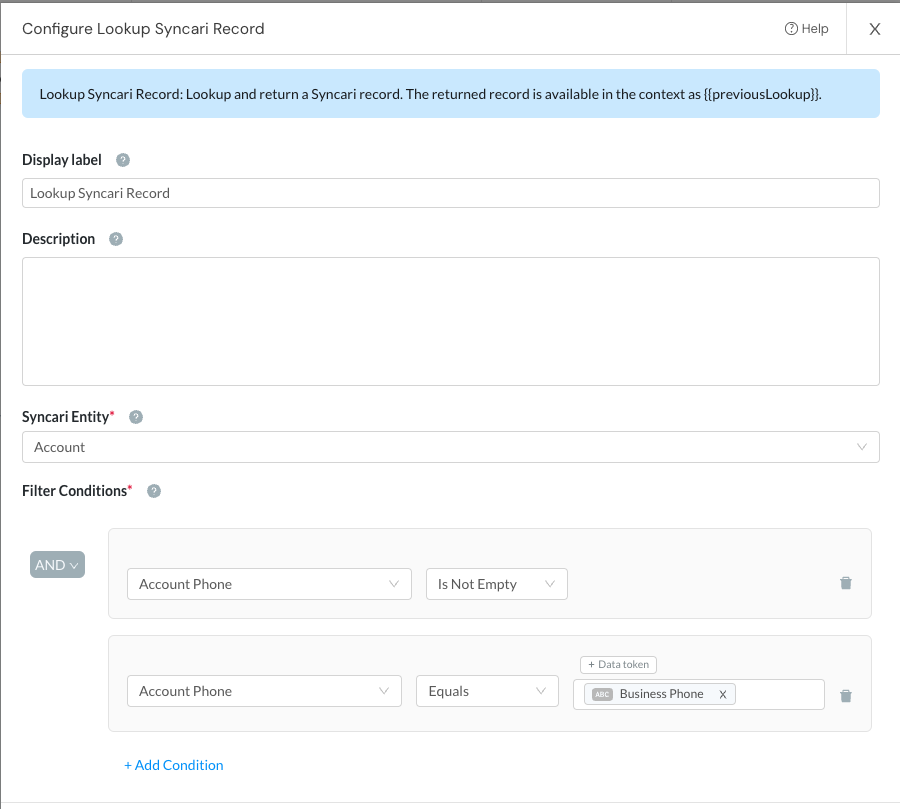Show help tooltip for Syncari Entity

[x=135, y=417]
